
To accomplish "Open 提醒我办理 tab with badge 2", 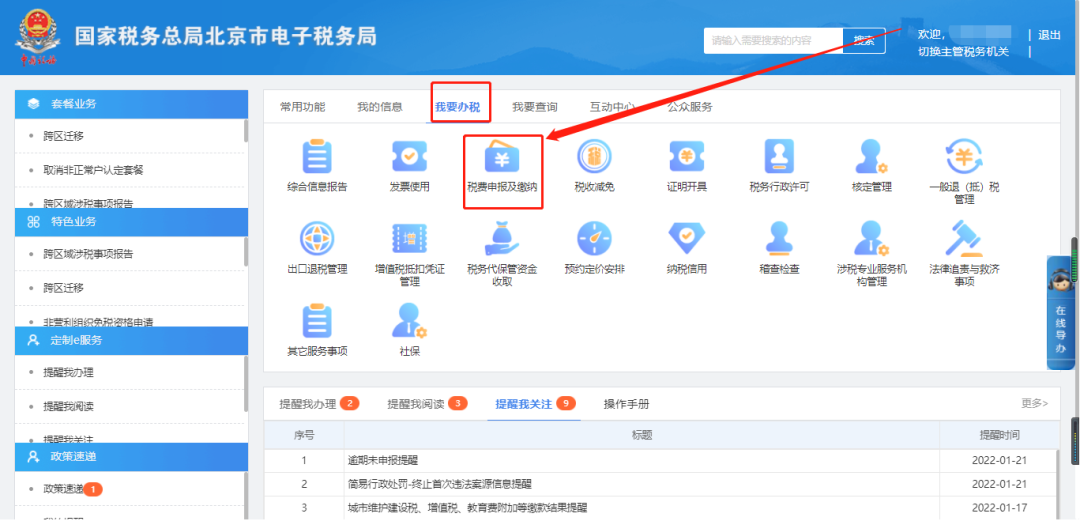I will click(x=319, y=404).
